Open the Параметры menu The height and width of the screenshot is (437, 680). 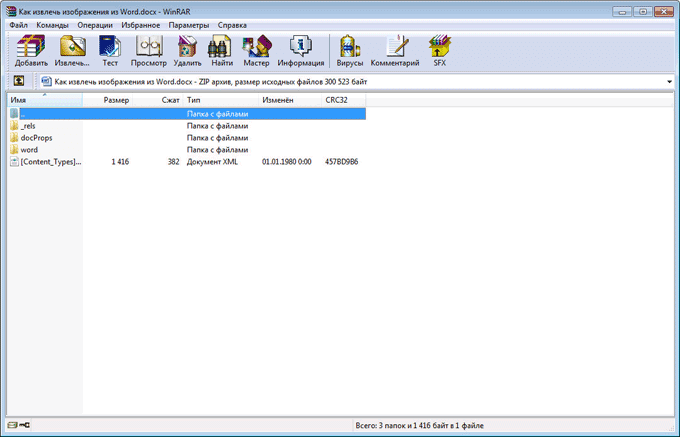(189, 25)
